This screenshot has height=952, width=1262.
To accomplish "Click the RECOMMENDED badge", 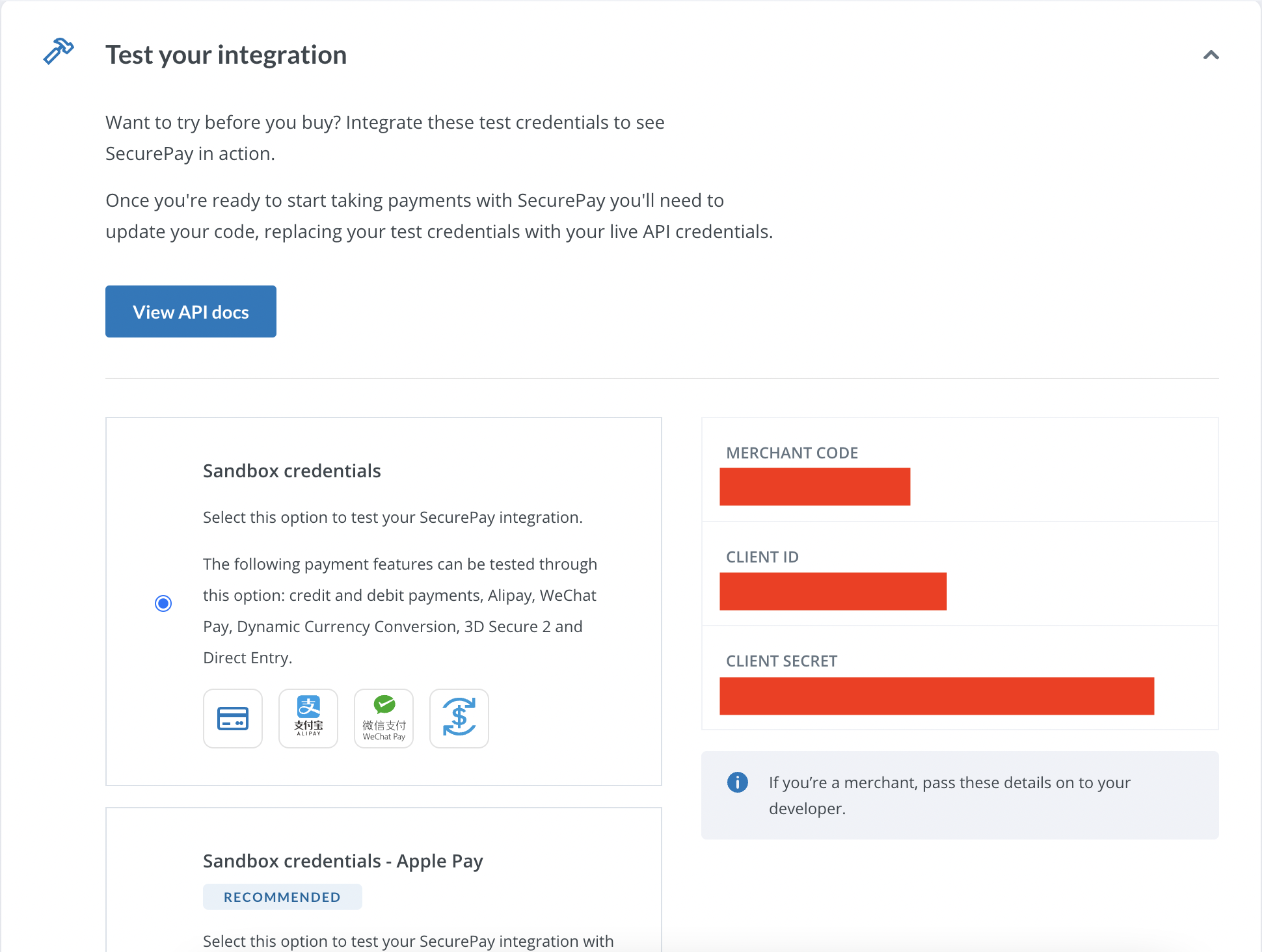I will (x=282, y=897).
